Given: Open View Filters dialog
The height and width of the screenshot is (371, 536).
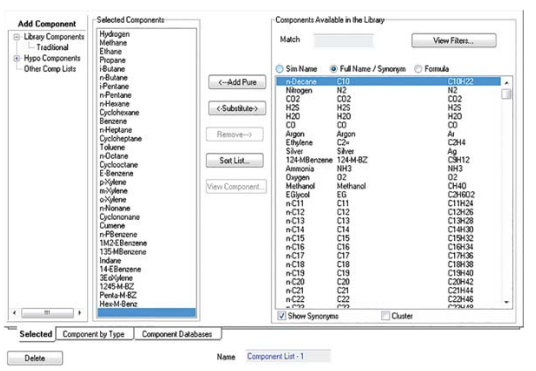Looking at the screenshot, I should click(454, 41).
